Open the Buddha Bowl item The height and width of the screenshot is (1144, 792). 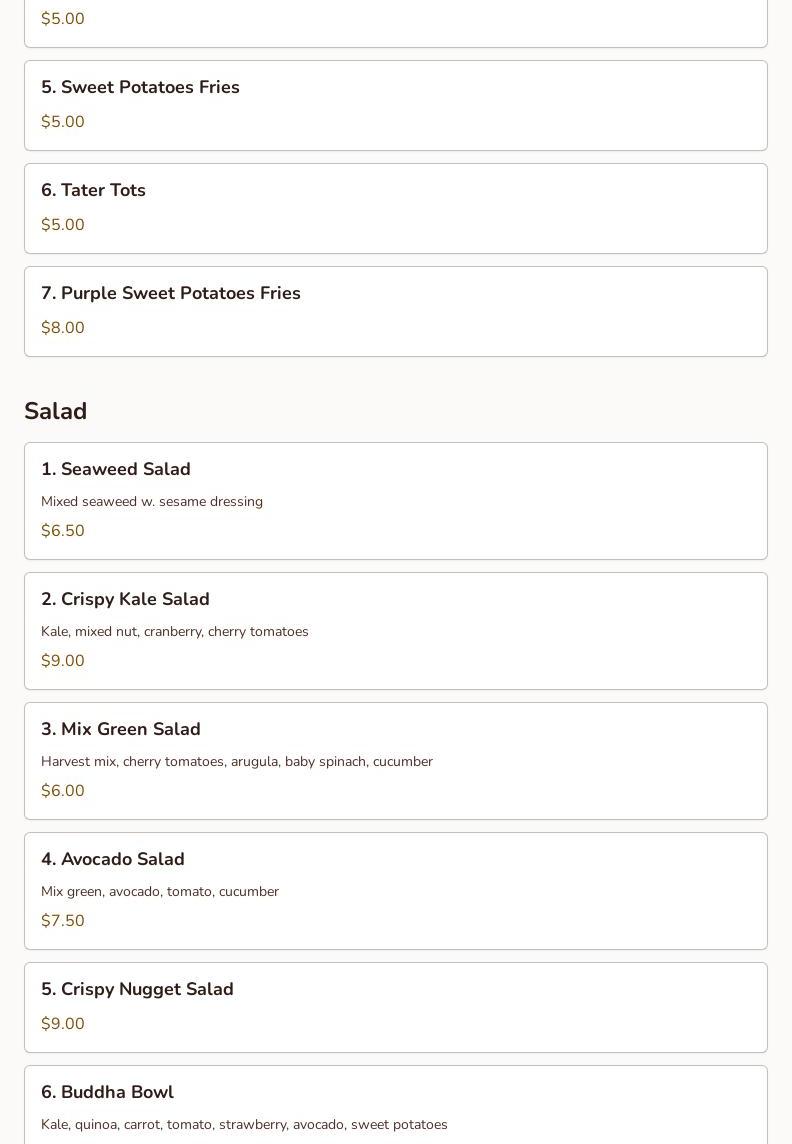107,1092
